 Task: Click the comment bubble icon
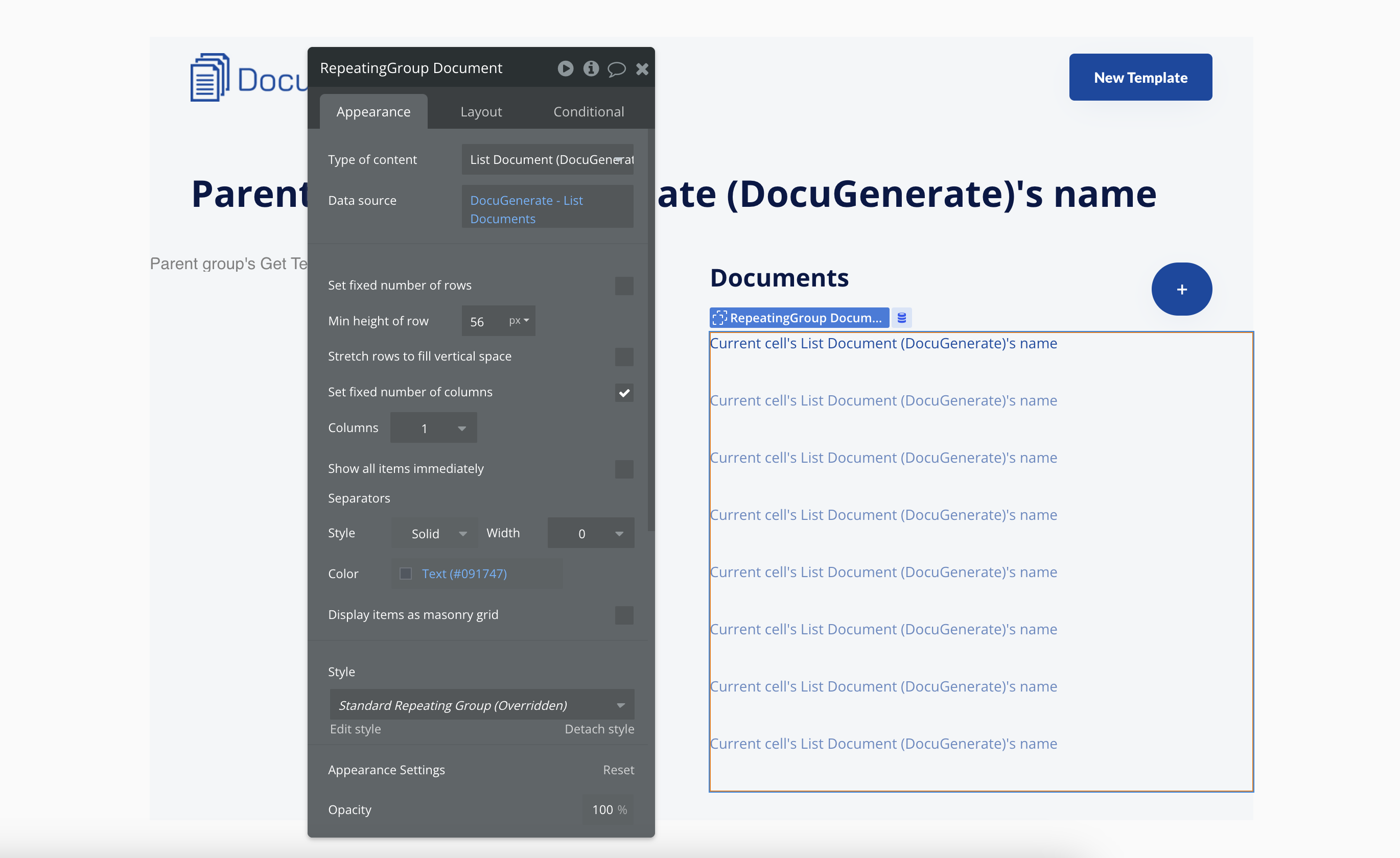coord(617,69)
